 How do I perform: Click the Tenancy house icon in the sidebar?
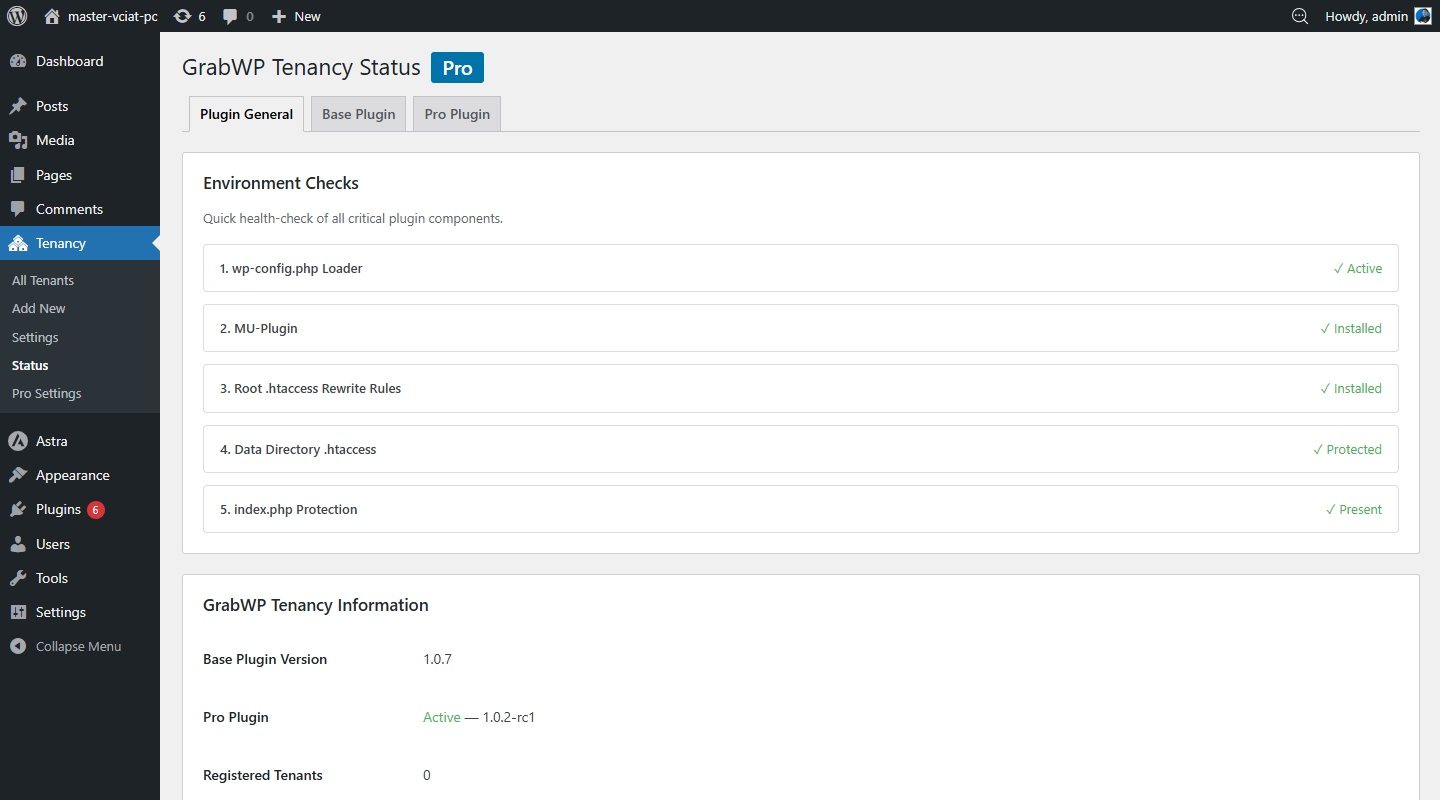tap(19, 243)
